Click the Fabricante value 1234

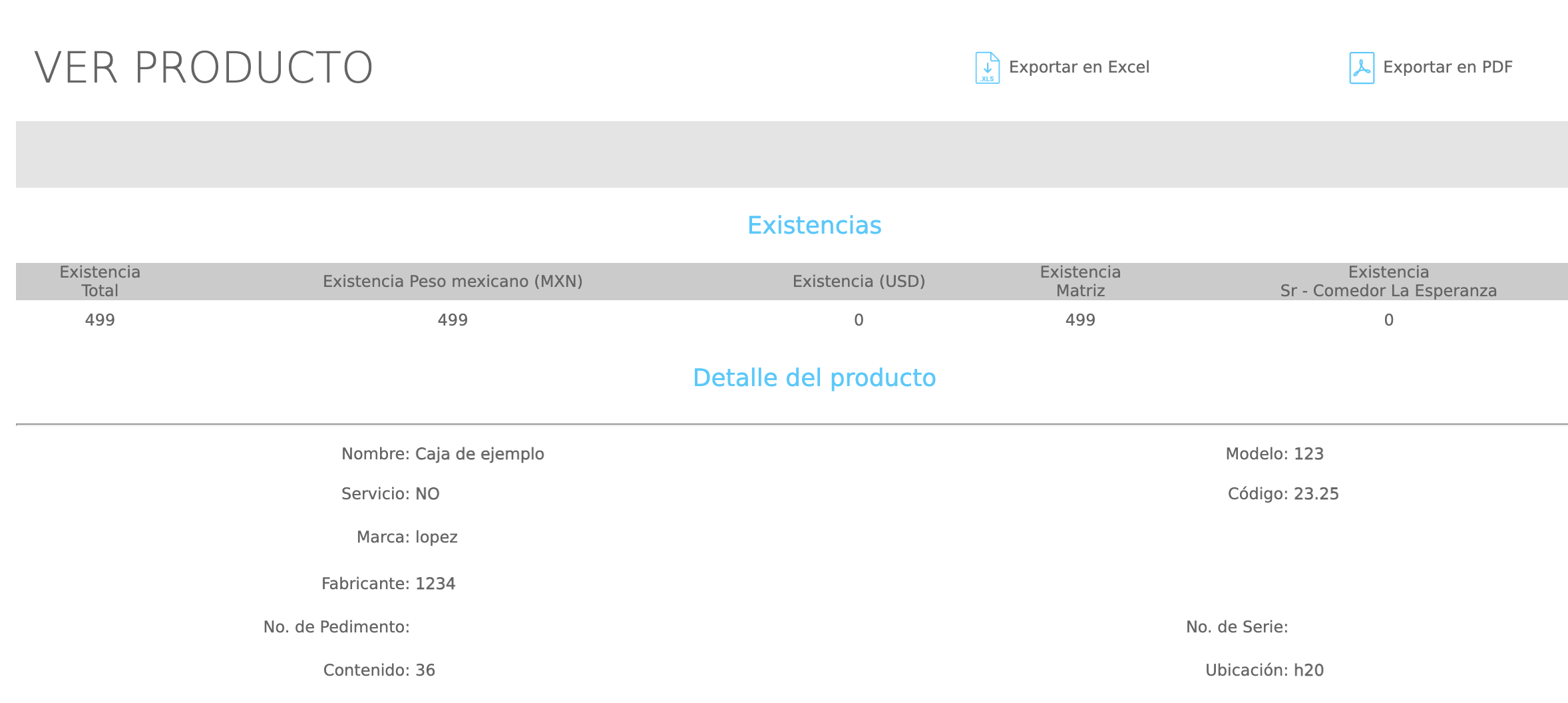(x=435, y=584)
